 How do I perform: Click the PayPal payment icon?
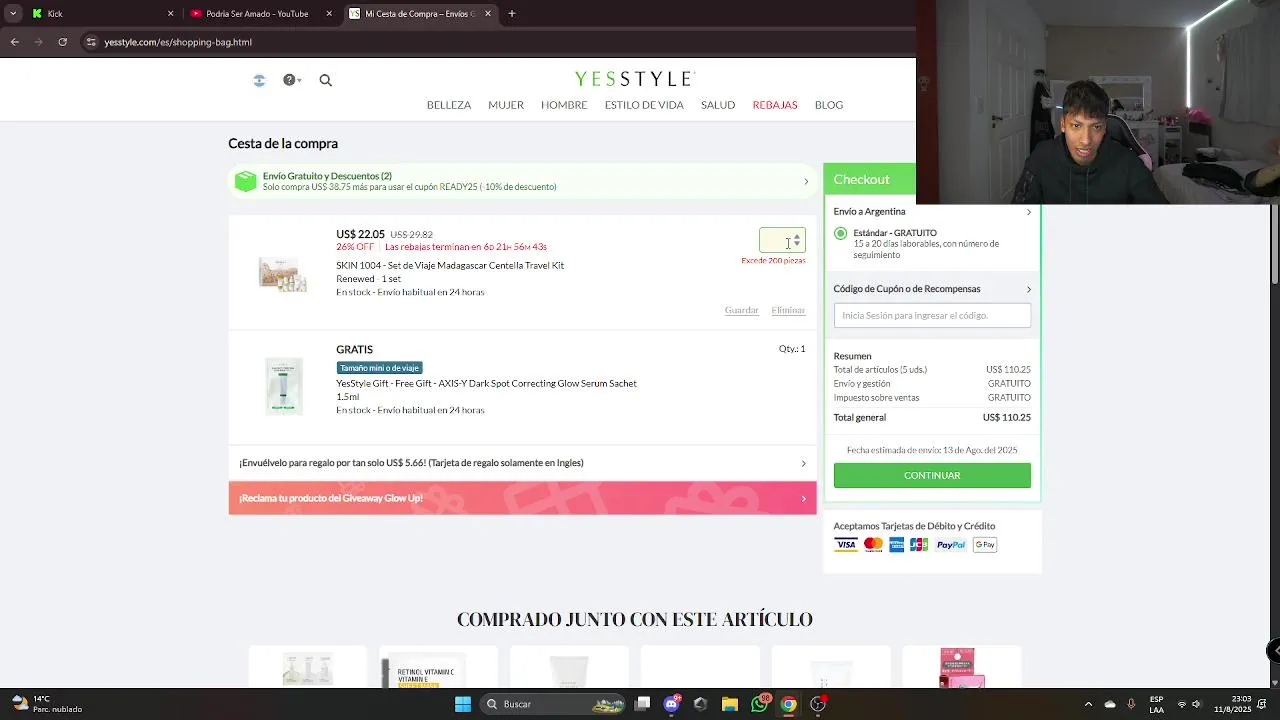pos(951,545)
